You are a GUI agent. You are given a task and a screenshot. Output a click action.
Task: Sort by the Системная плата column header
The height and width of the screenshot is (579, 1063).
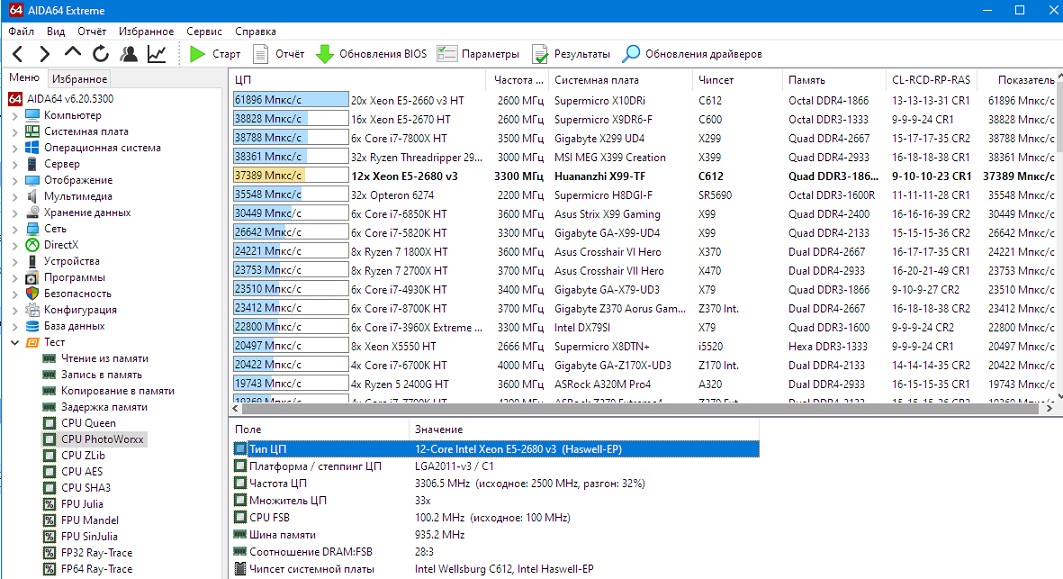pyautogui.click(x=620, y=80)
